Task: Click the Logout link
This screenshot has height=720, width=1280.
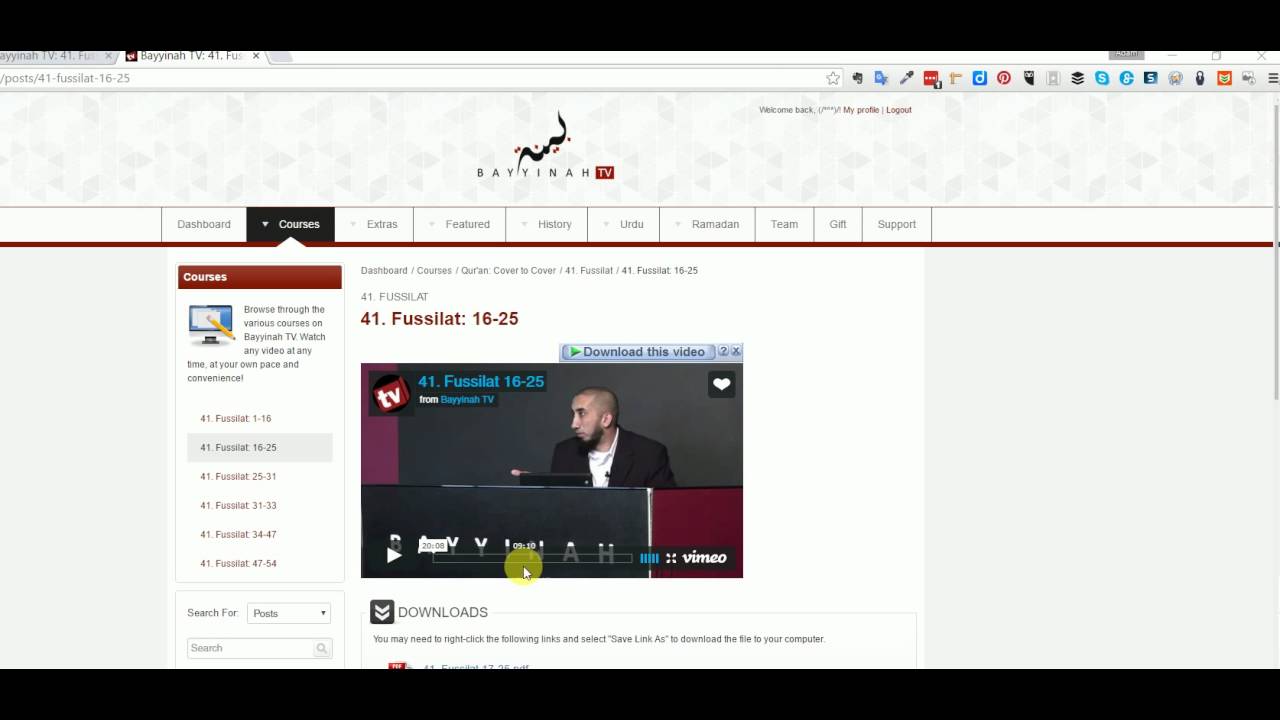Action: click(899, 110)
